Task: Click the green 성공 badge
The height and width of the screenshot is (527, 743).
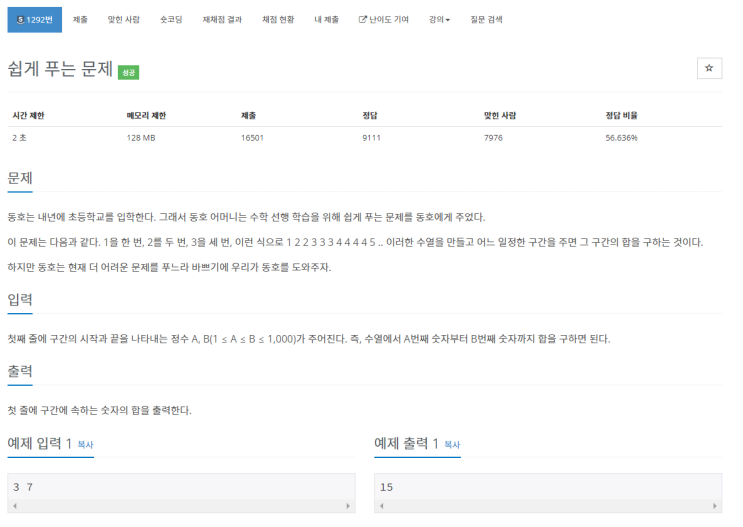Action: [x=128, y=73]
